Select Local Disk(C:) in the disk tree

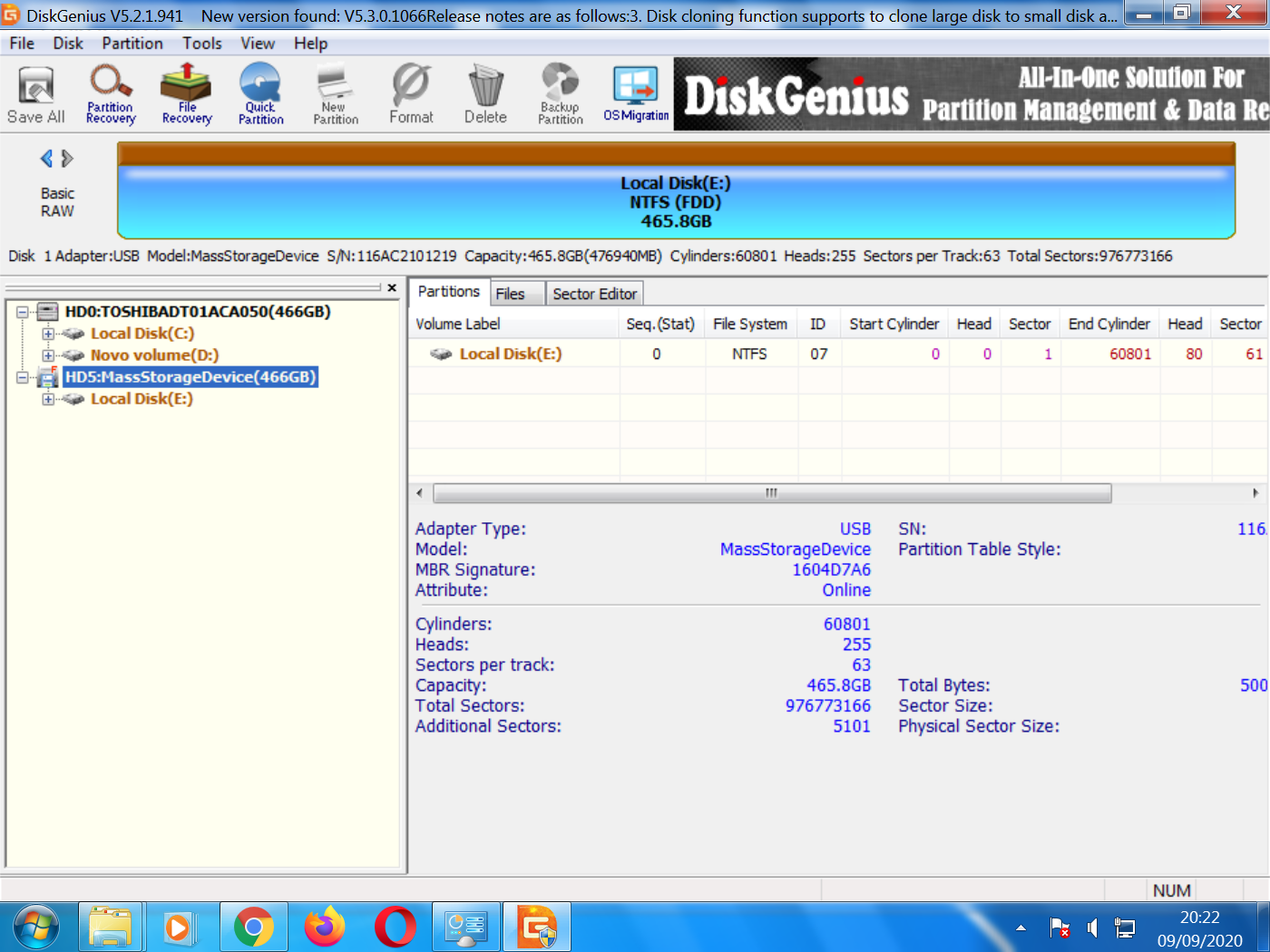click(142, 334)
